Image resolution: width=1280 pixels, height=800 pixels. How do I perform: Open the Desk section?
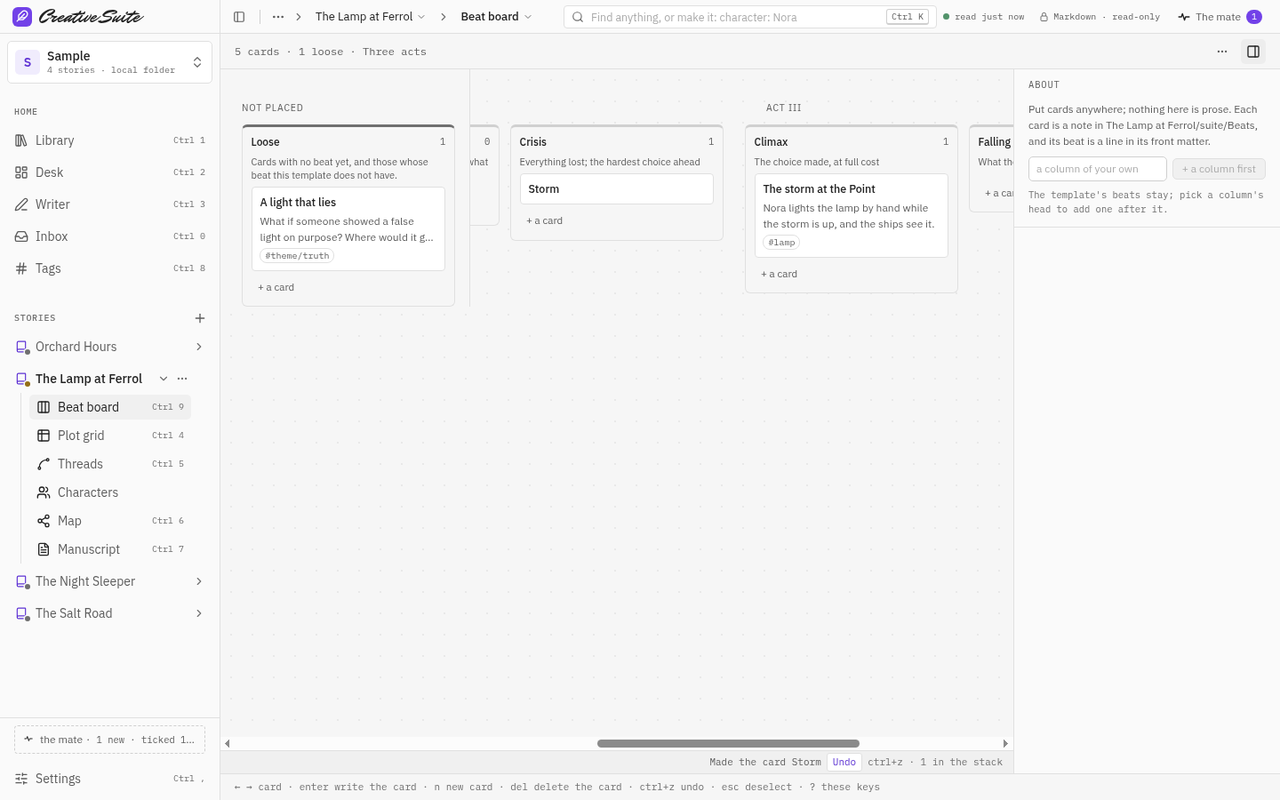[x=110, y=173]
